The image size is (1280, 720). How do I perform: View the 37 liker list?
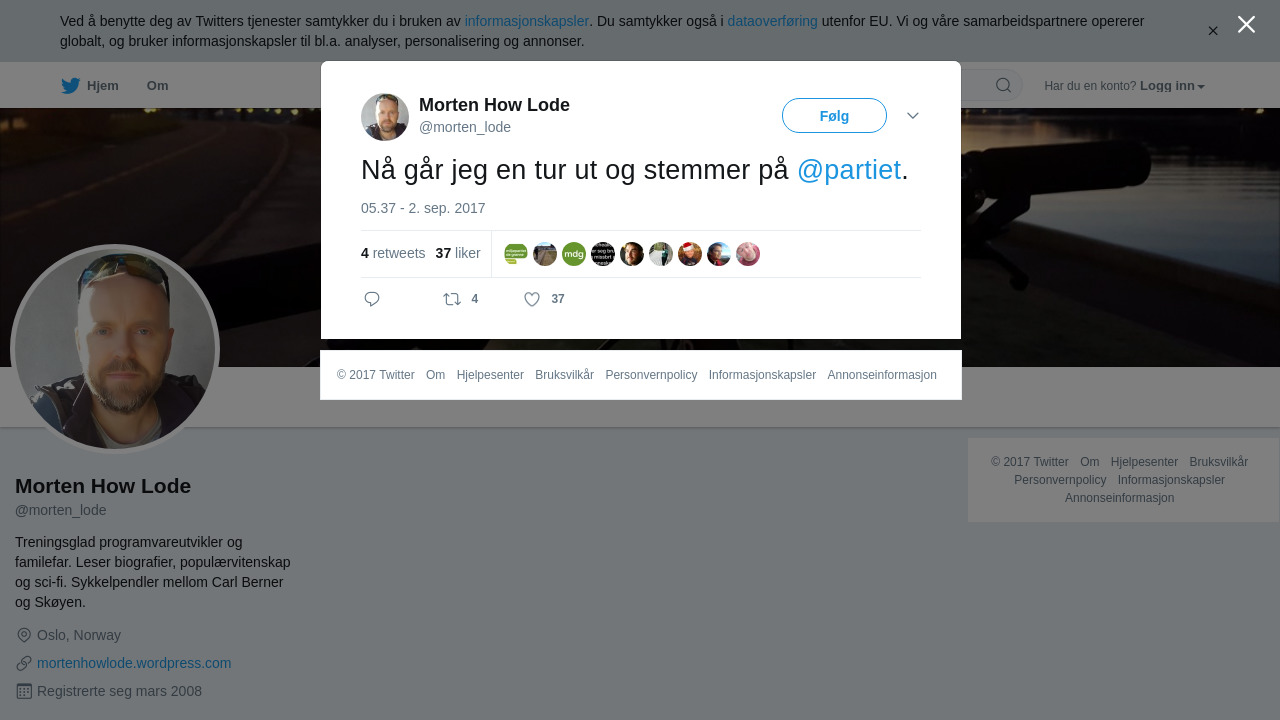(x=458, y=253)
